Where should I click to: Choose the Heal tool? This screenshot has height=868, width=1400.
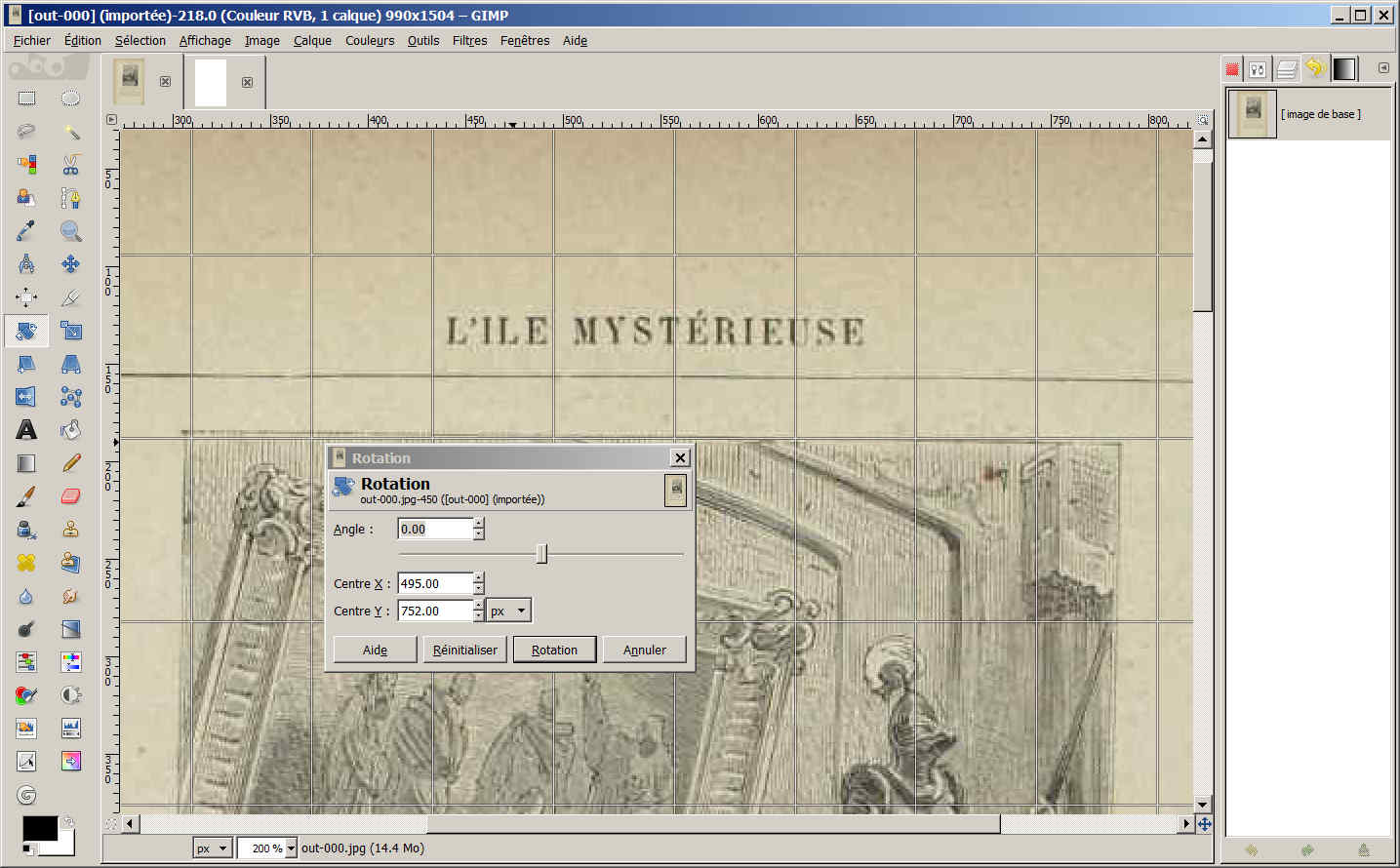pos(26,563)
